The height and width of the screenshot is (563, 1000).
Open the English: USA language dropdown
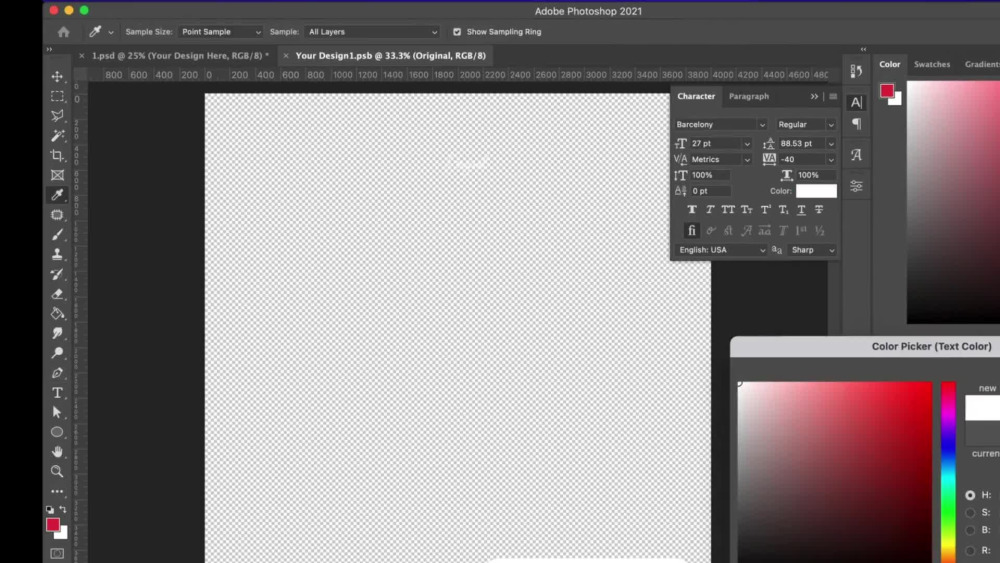click(721, 250)
